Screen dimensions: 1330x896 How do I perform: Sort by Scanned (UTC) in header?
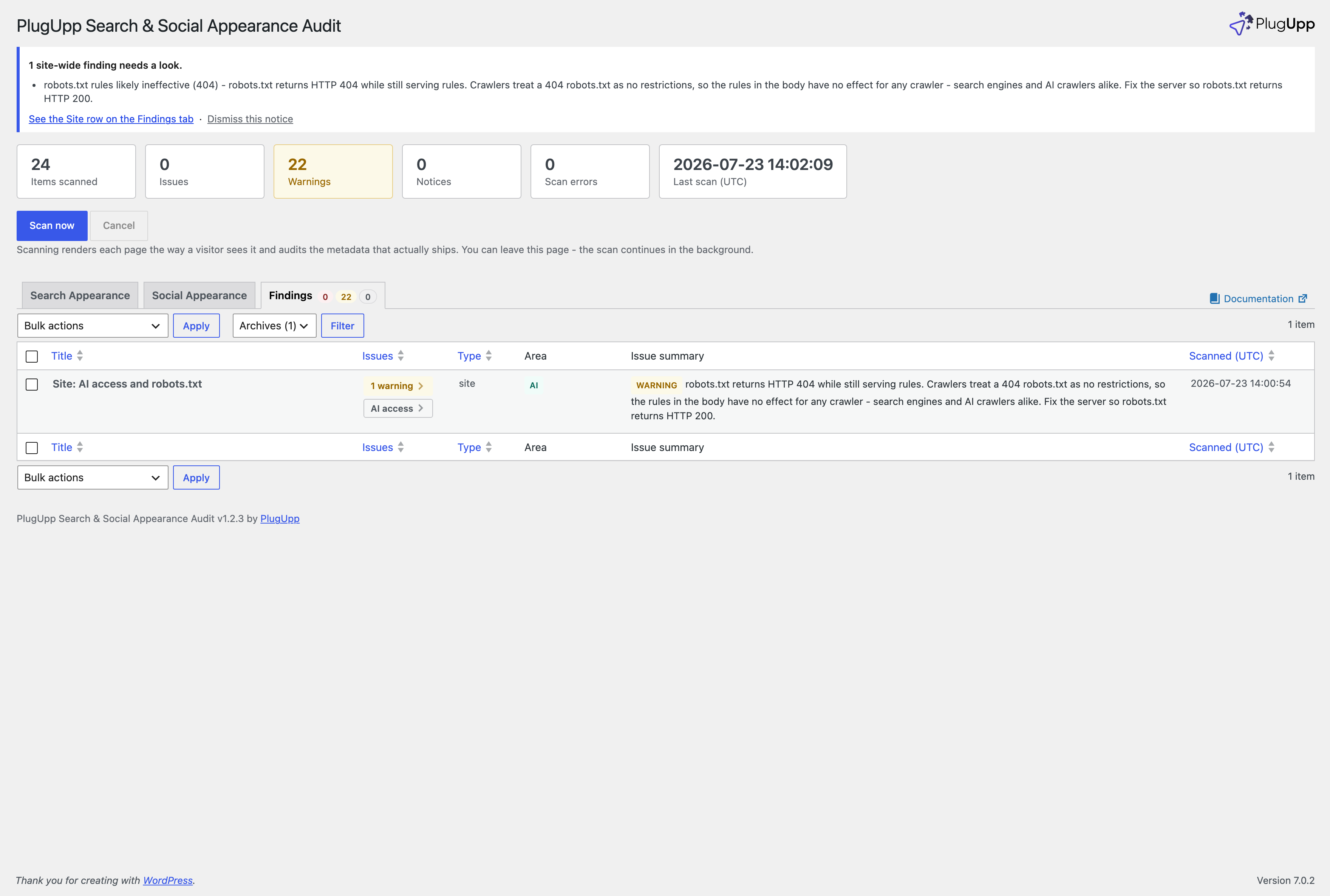click(1226, 355)
